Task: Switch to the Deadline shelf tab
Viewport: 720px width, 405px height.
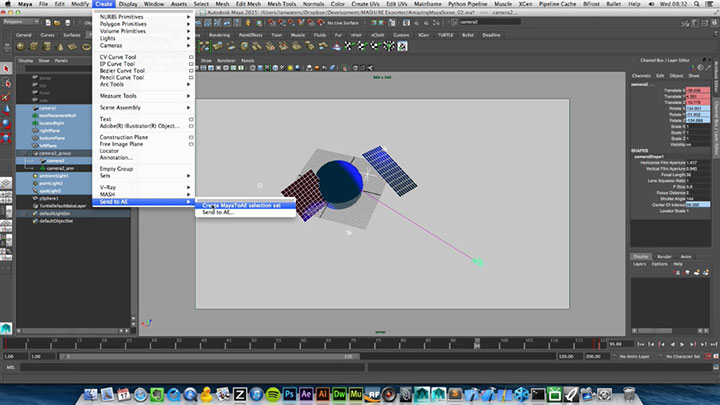Action: point(491,35)
